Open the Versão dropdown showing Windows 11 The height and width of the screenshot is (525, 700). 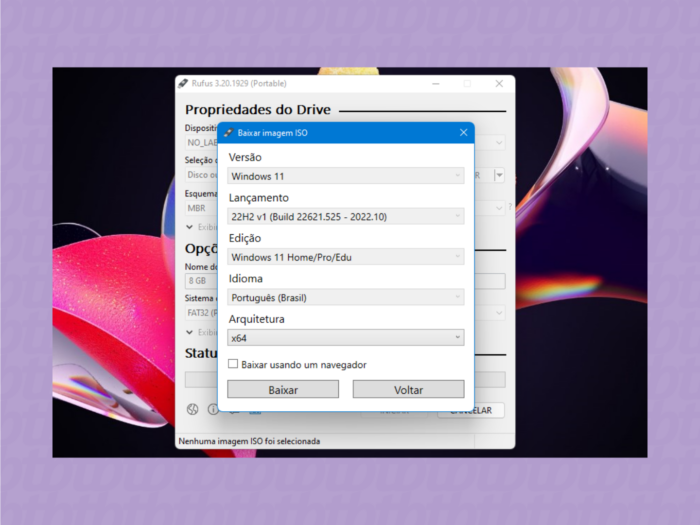click(346, 176)
